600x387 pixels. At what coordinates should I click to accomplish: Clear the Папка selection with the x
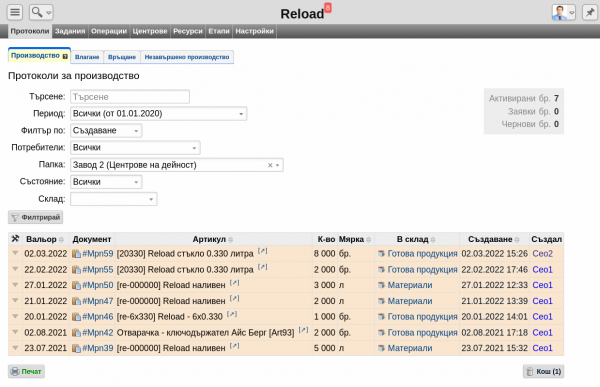point(270,165)
